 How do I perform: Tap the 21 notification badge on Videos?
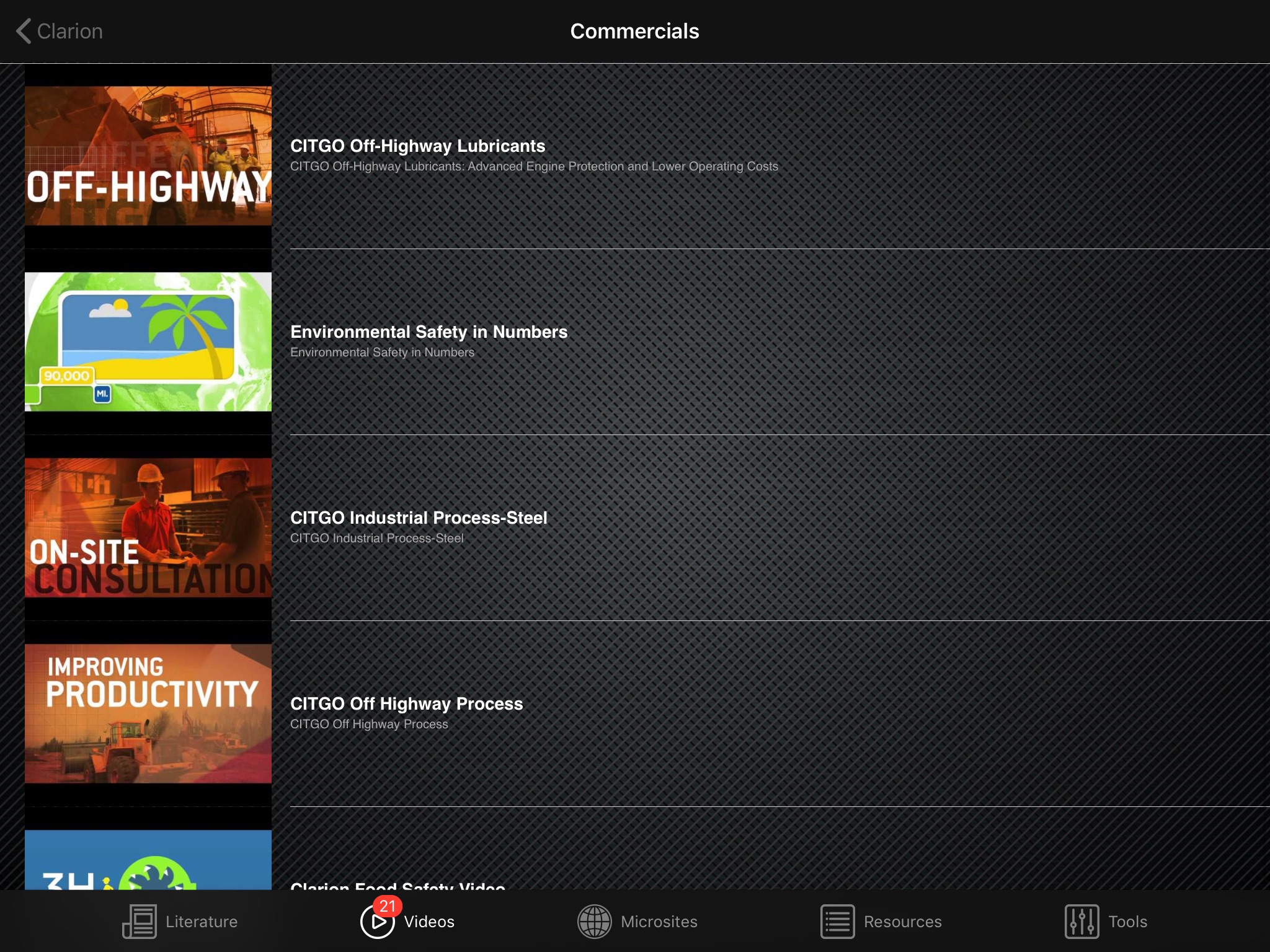388,906
